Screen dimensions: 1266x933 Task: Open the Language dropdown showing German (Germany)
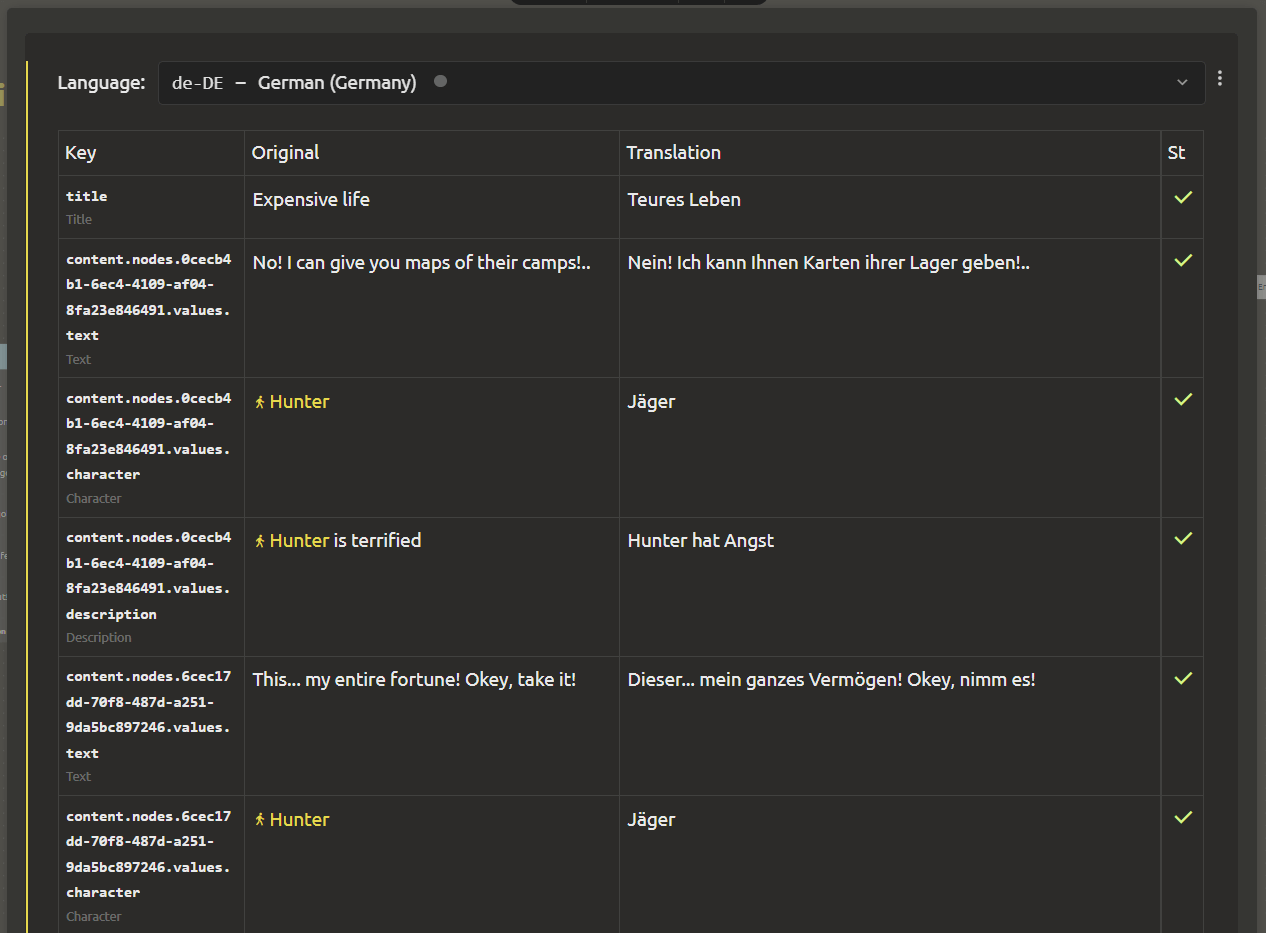click(681, 83)
